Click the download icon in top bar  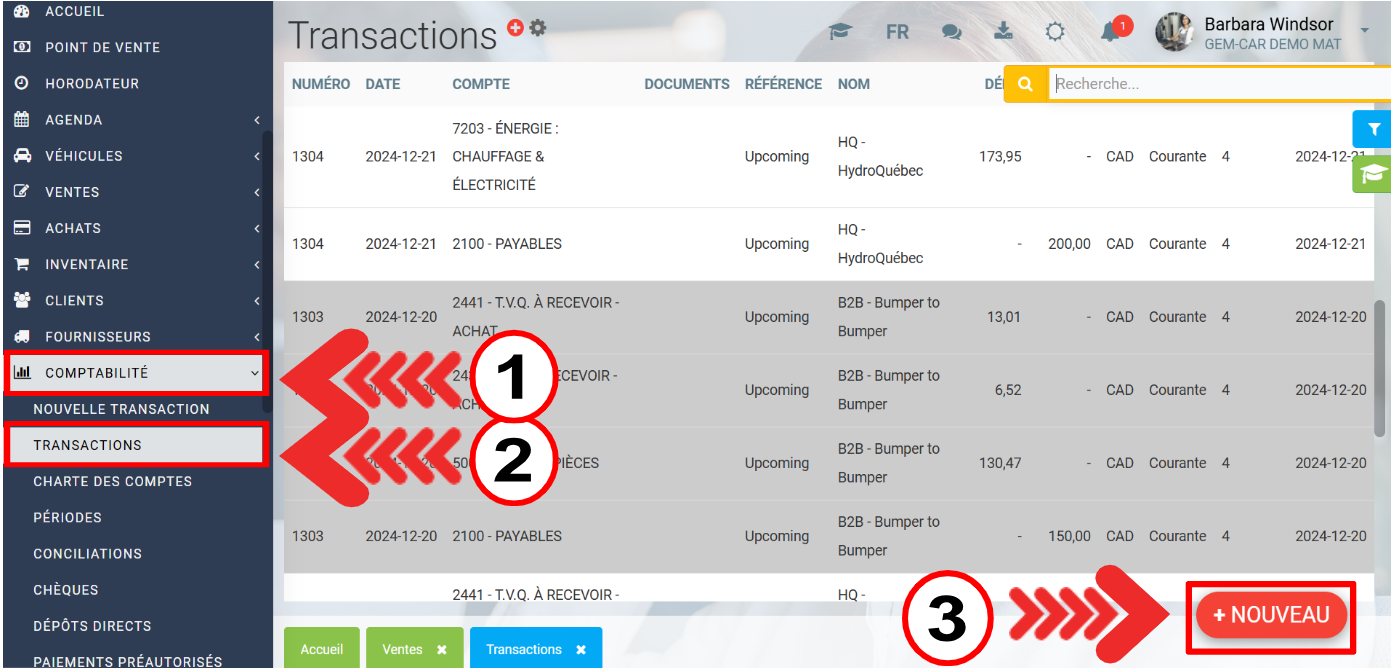tap(1003, 32)
